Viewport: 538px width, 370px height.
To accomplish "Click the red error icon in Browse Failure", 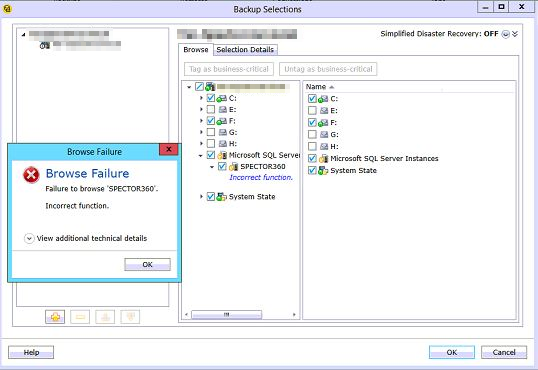I will [31, 175].
